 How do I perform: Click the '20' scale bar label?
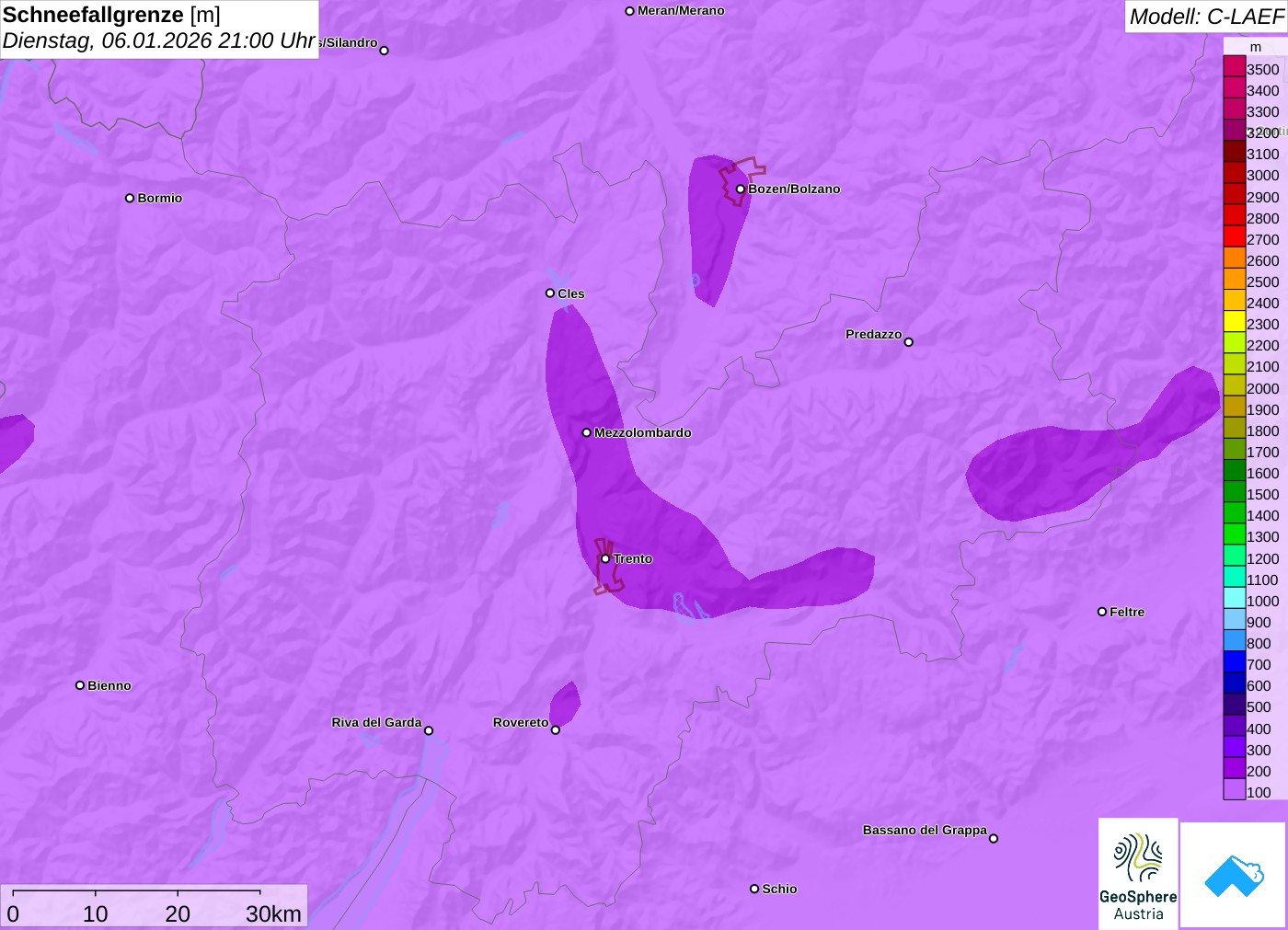pyautogui.click(x=178, y=913)
